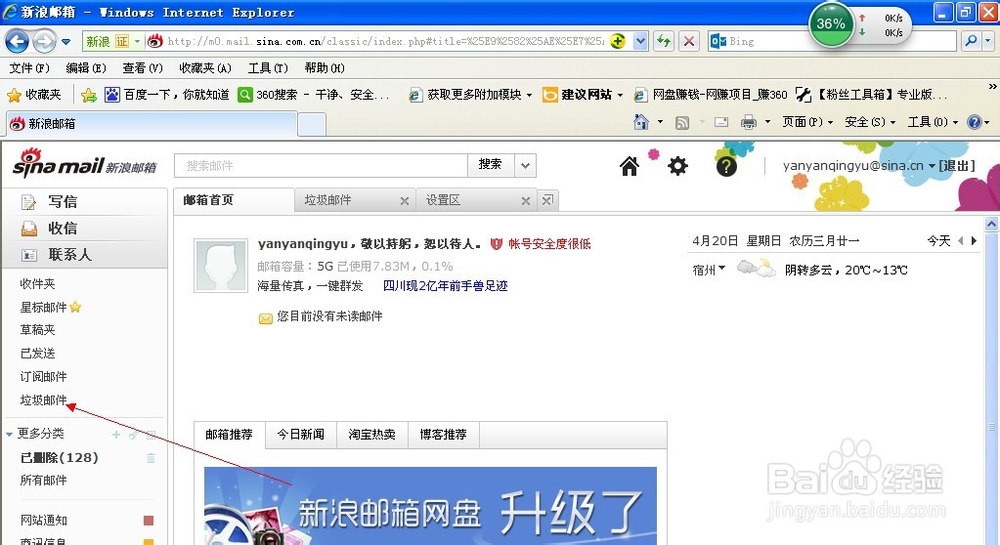Open the 文件(F) menu
The height and width of the screenshot is (545, 1000).
tap(29, 68)
